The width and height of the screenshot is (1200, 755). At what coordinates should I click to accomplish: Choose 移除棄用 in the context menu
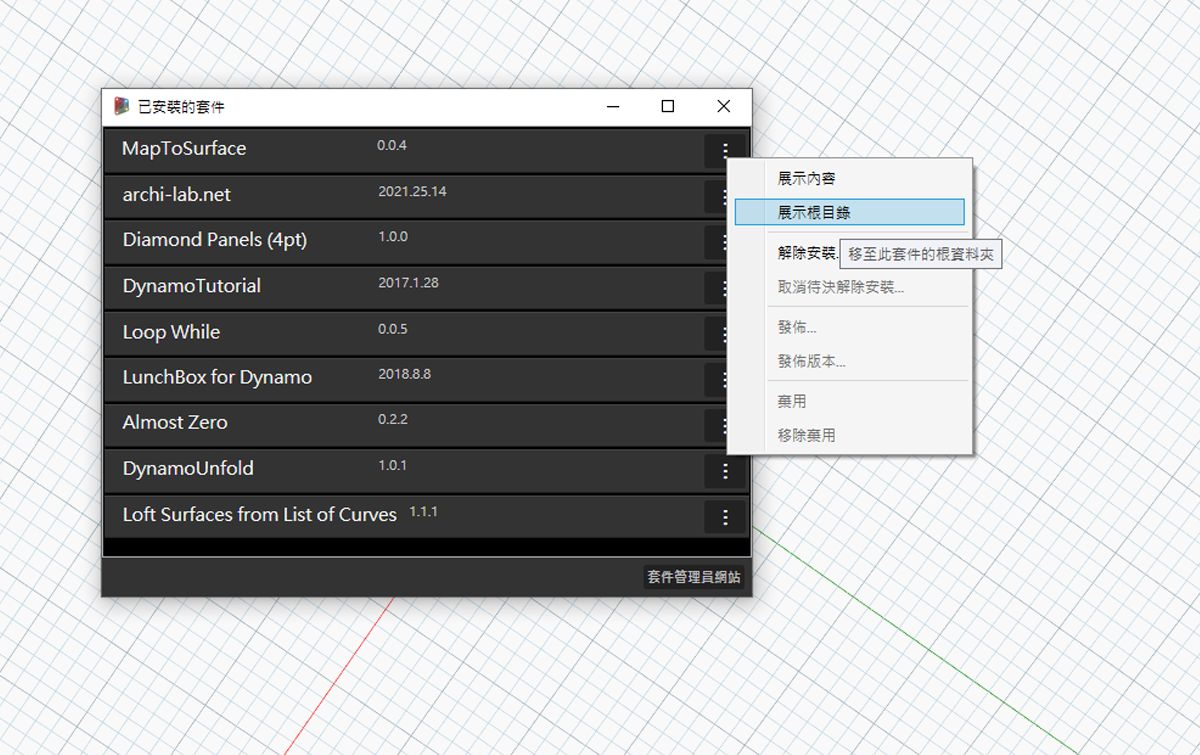pos(806,435)
